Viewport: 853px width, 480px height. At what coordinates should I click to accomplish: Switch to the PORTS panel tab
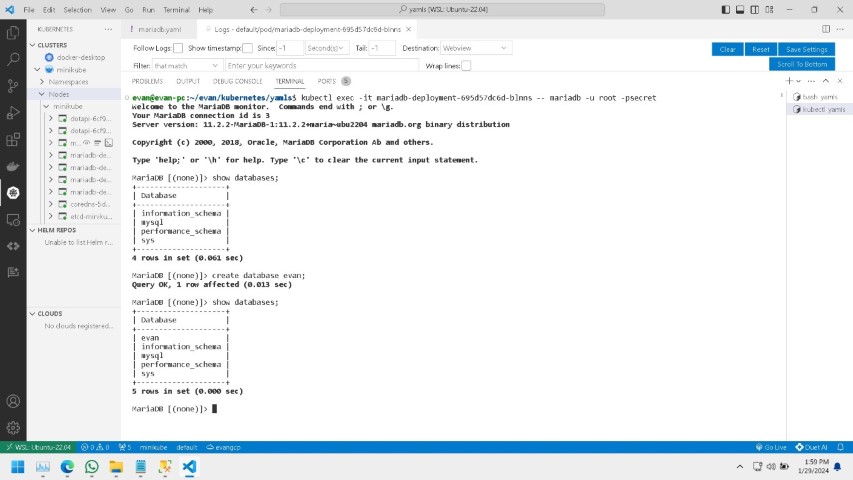334,81
